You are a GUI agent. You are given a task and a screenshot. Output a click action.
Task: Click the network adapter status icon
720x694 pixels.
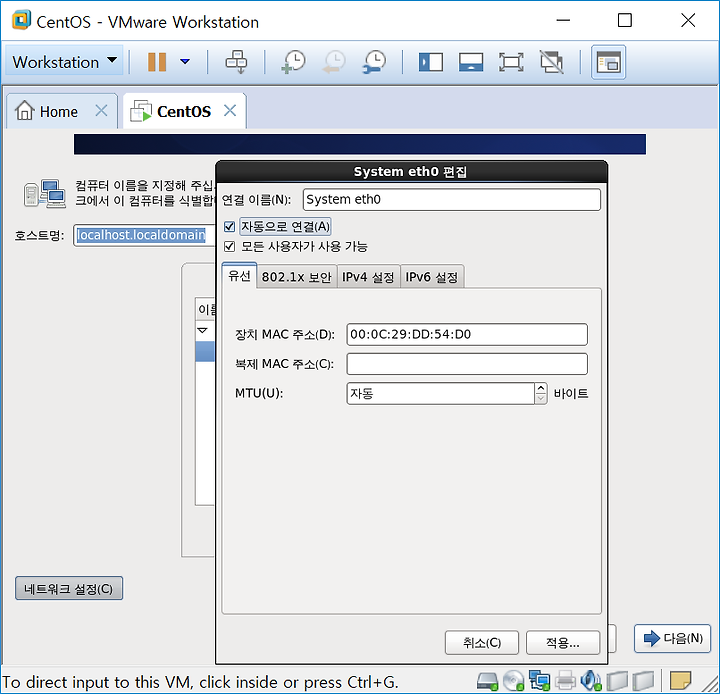pyautogui.click(x=539, y=681)
